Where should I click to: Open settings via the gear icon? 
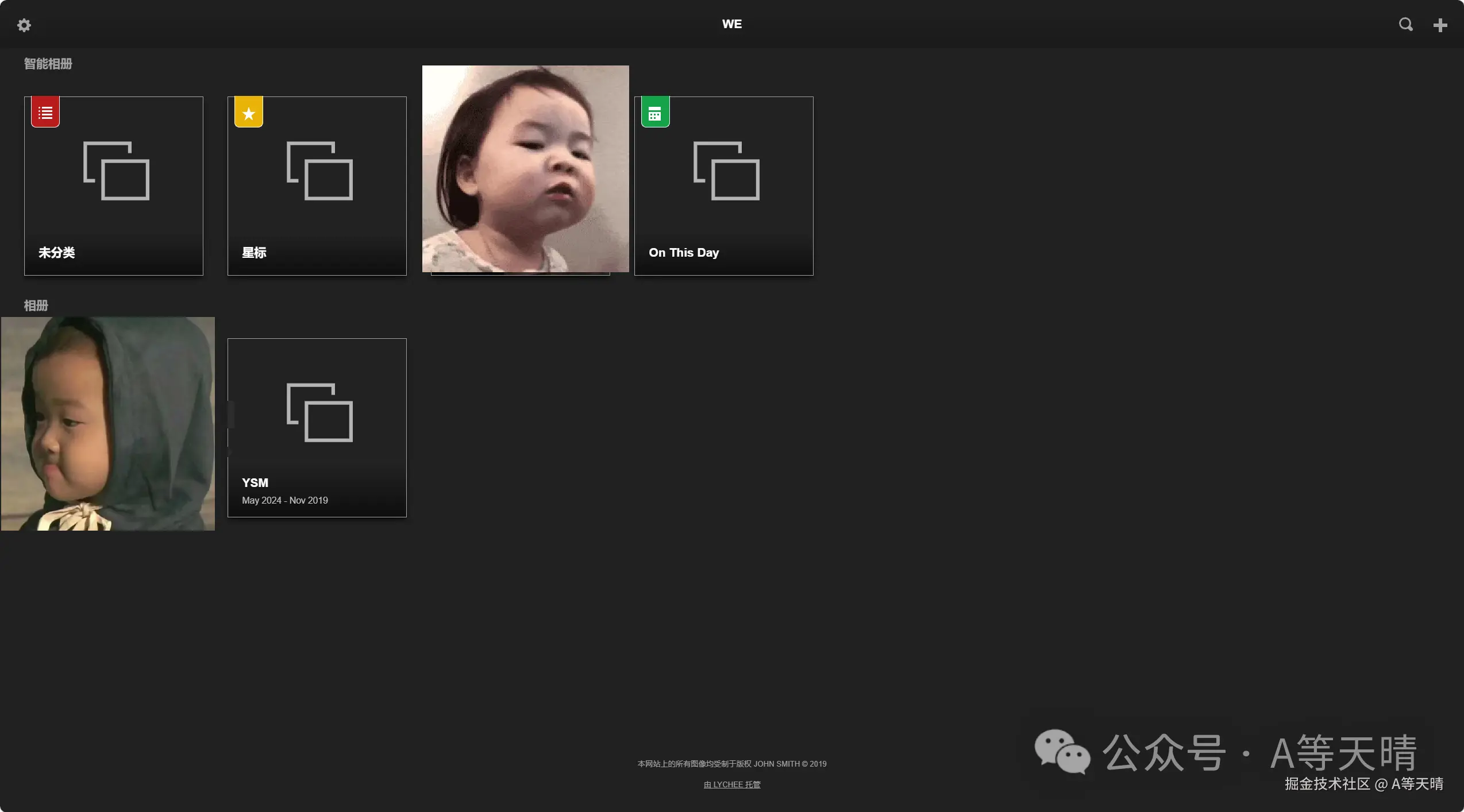pos(24,25)
